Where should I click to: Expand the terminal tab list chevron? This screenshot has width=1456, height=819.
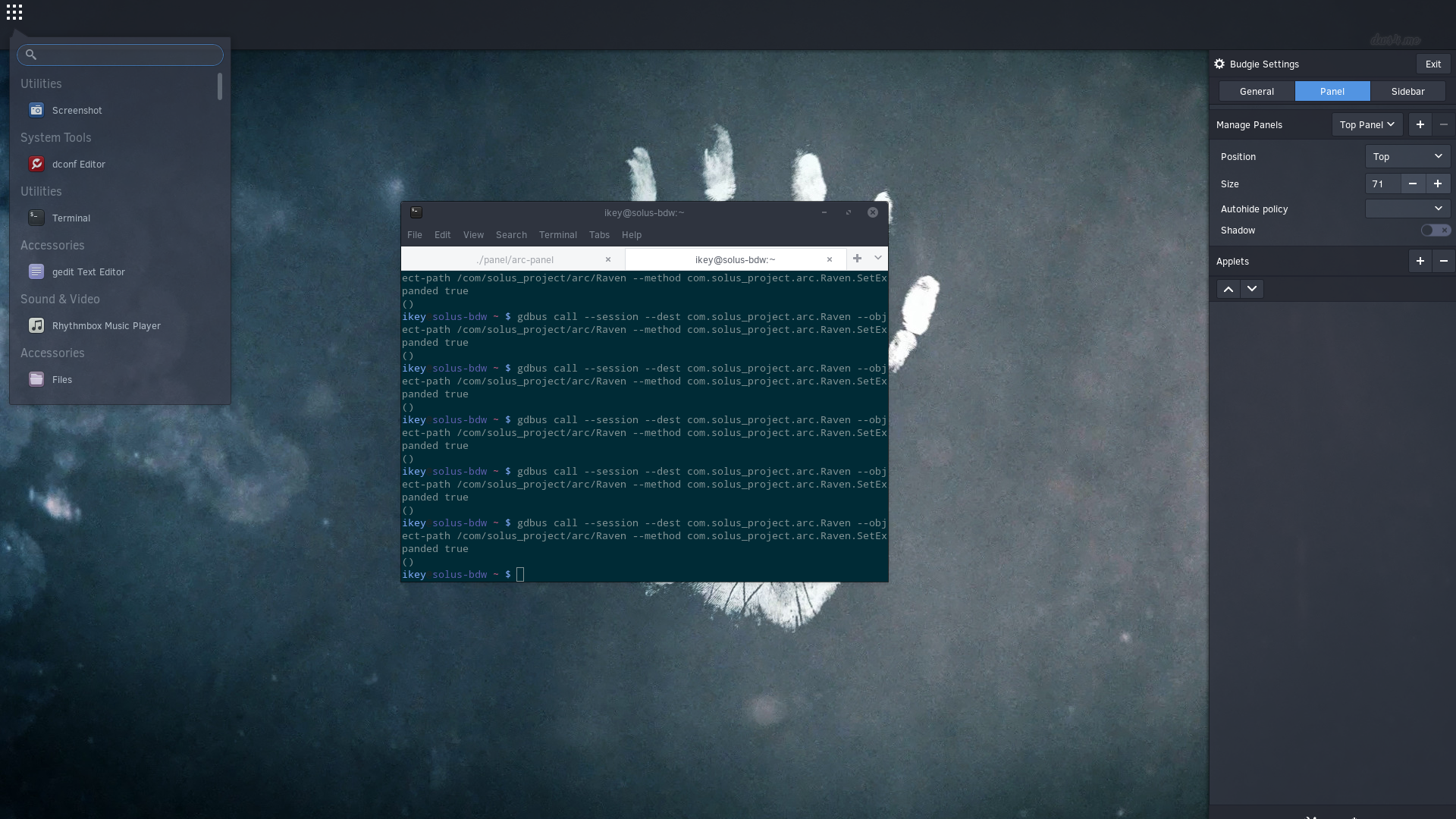878,259
